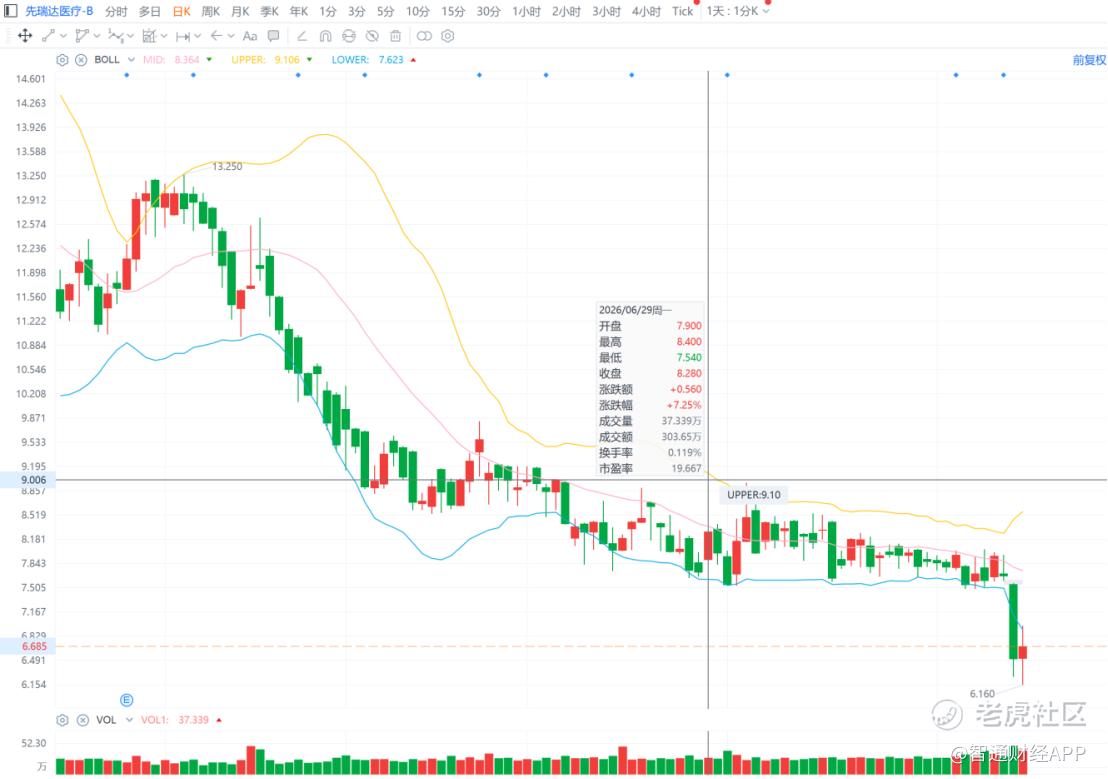1108x779 pixels.
Task: Open BOLL indicator settings gear
Action: click(x=62, y=60)
